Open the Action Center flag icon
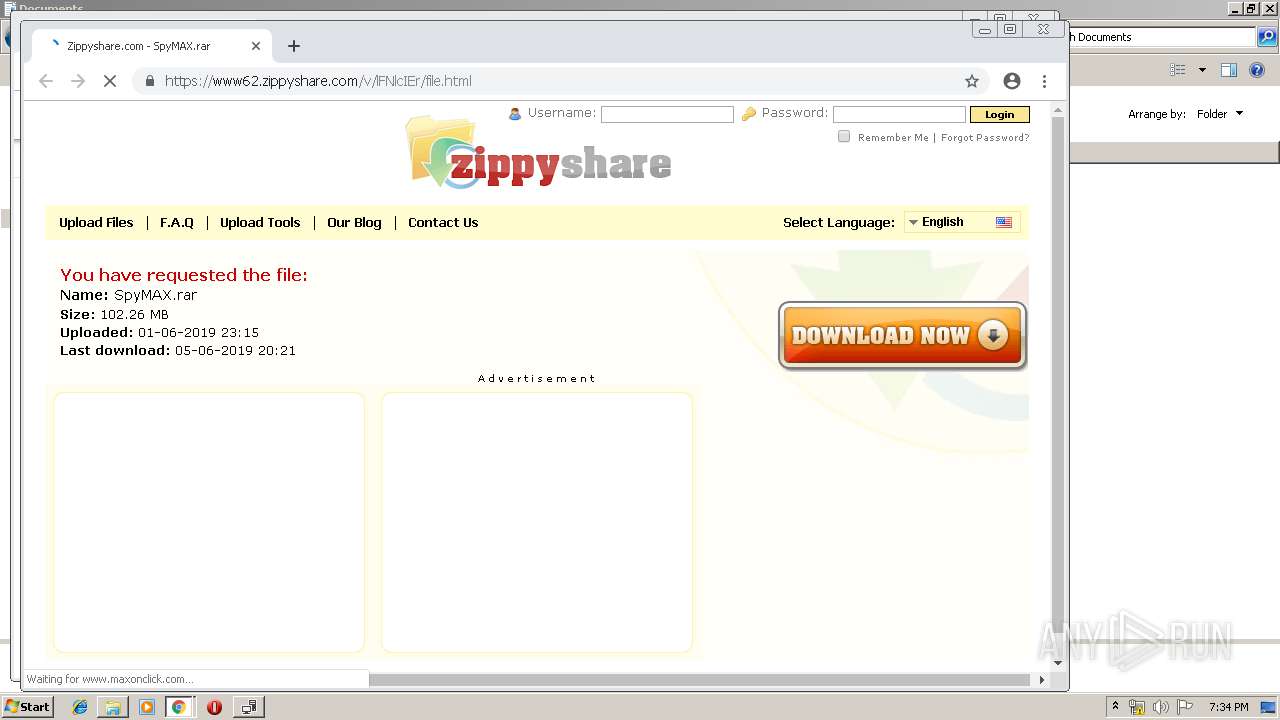 [x=1185, y=707]
